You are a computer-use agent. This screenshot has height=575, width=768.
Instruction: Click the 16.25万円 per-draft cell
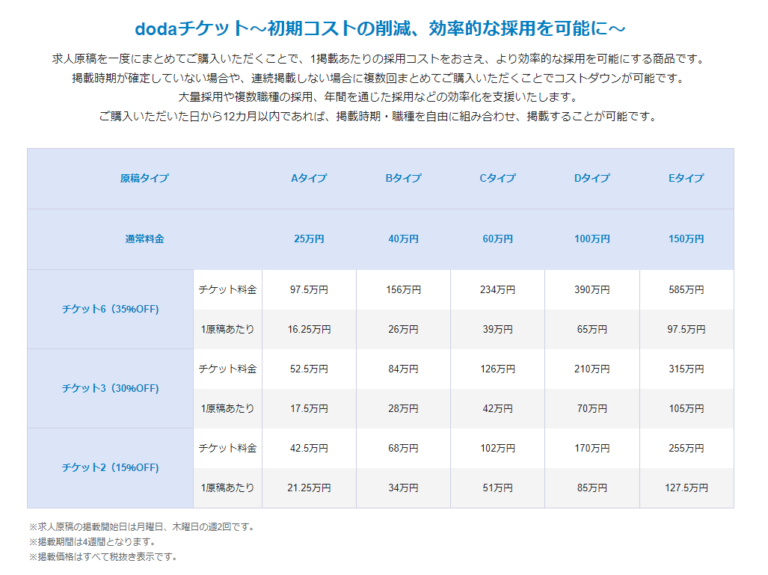click(x=308, y=329)
